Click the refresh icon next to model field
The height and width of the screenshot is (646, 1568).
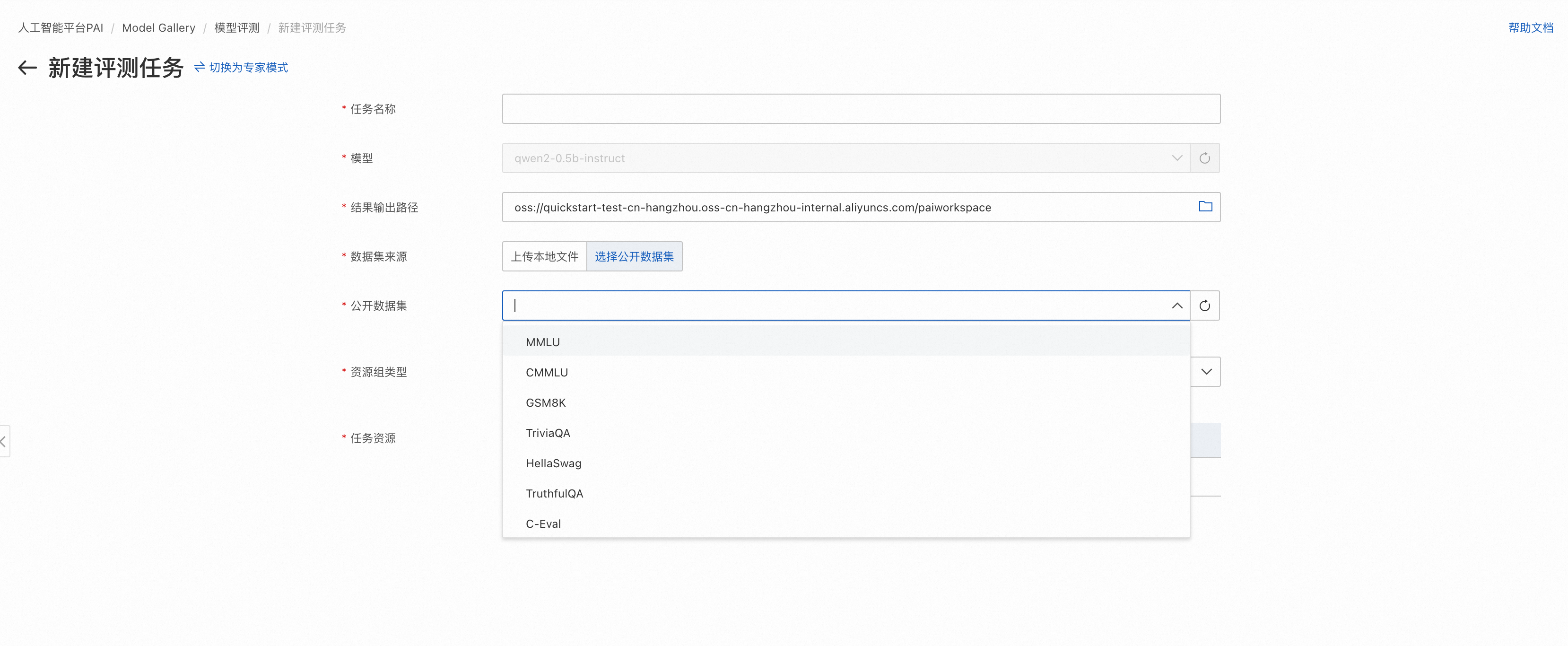[x=1204, y=158]
